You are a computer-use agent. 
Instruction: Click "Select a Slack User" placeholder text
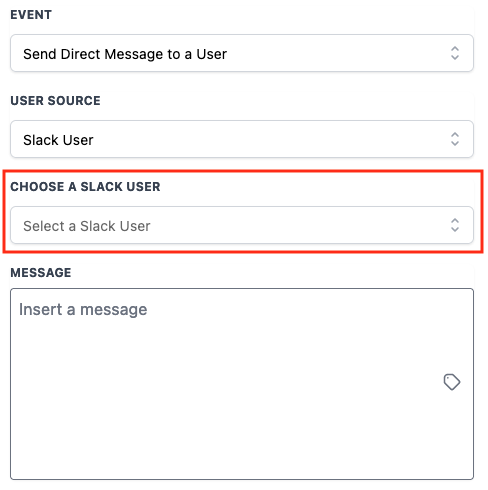click(x=87, y=226)
